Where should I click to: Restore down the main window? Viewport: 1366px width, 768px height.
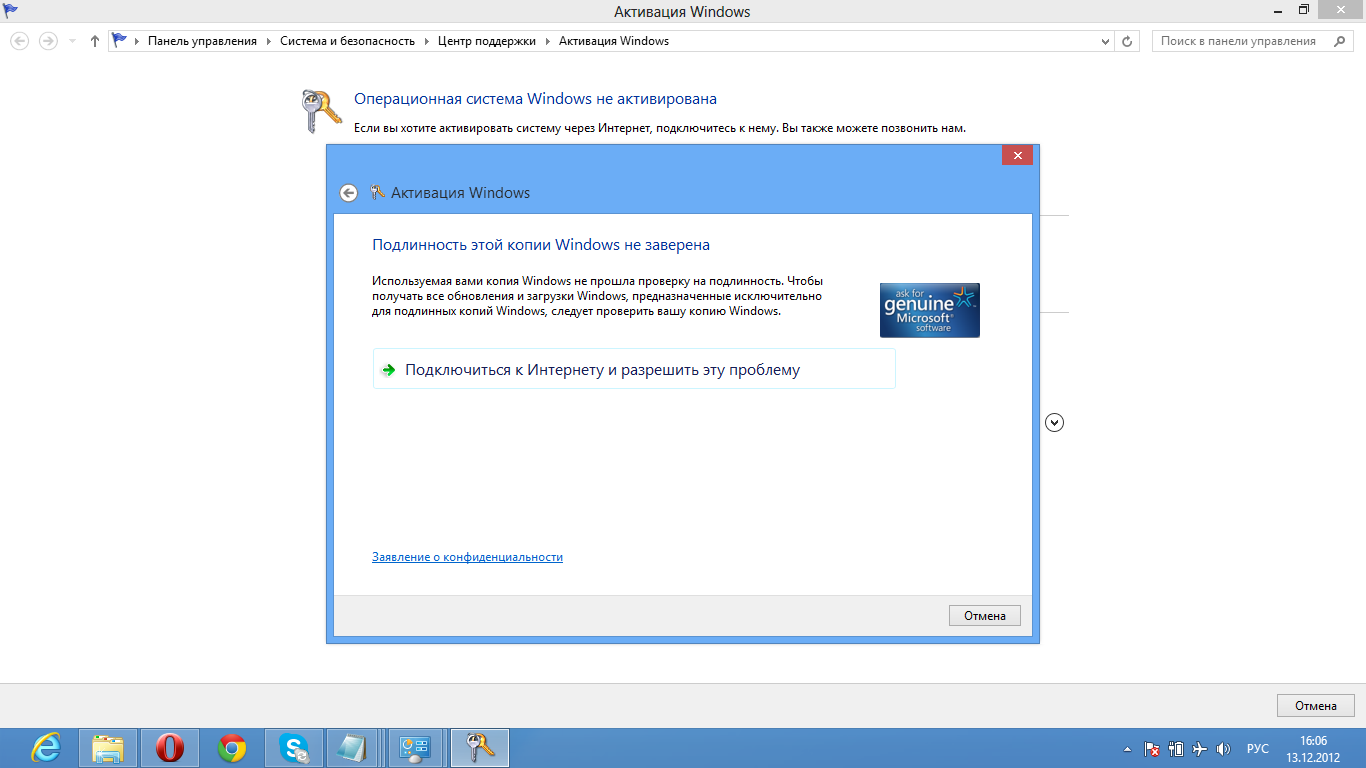[x=1304, y=9]
